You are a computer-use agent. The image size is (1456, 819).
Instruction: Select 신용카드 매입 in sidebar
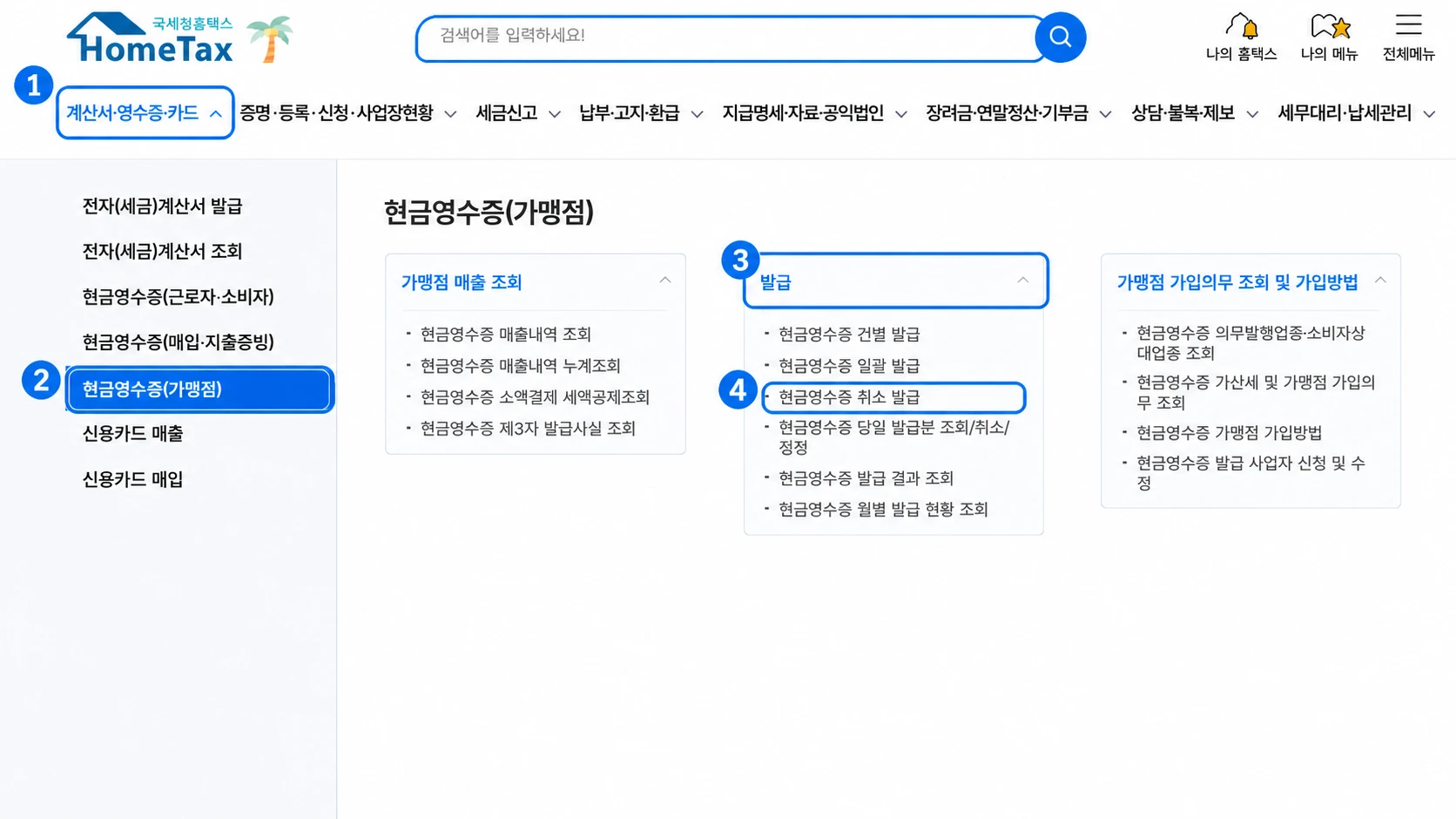point(132,479)
